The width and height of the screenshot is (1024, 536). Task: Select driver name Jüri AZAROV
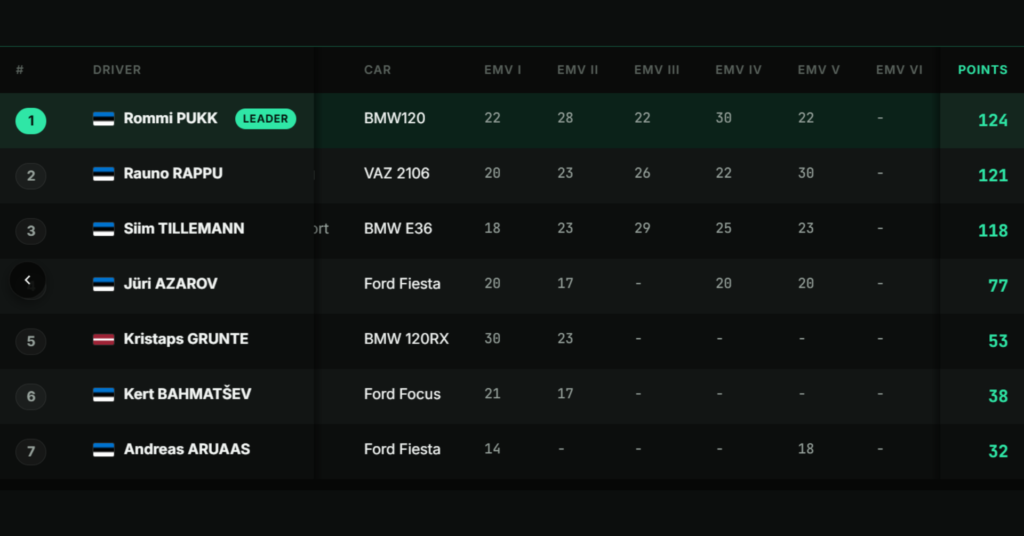tap(170, 284)
